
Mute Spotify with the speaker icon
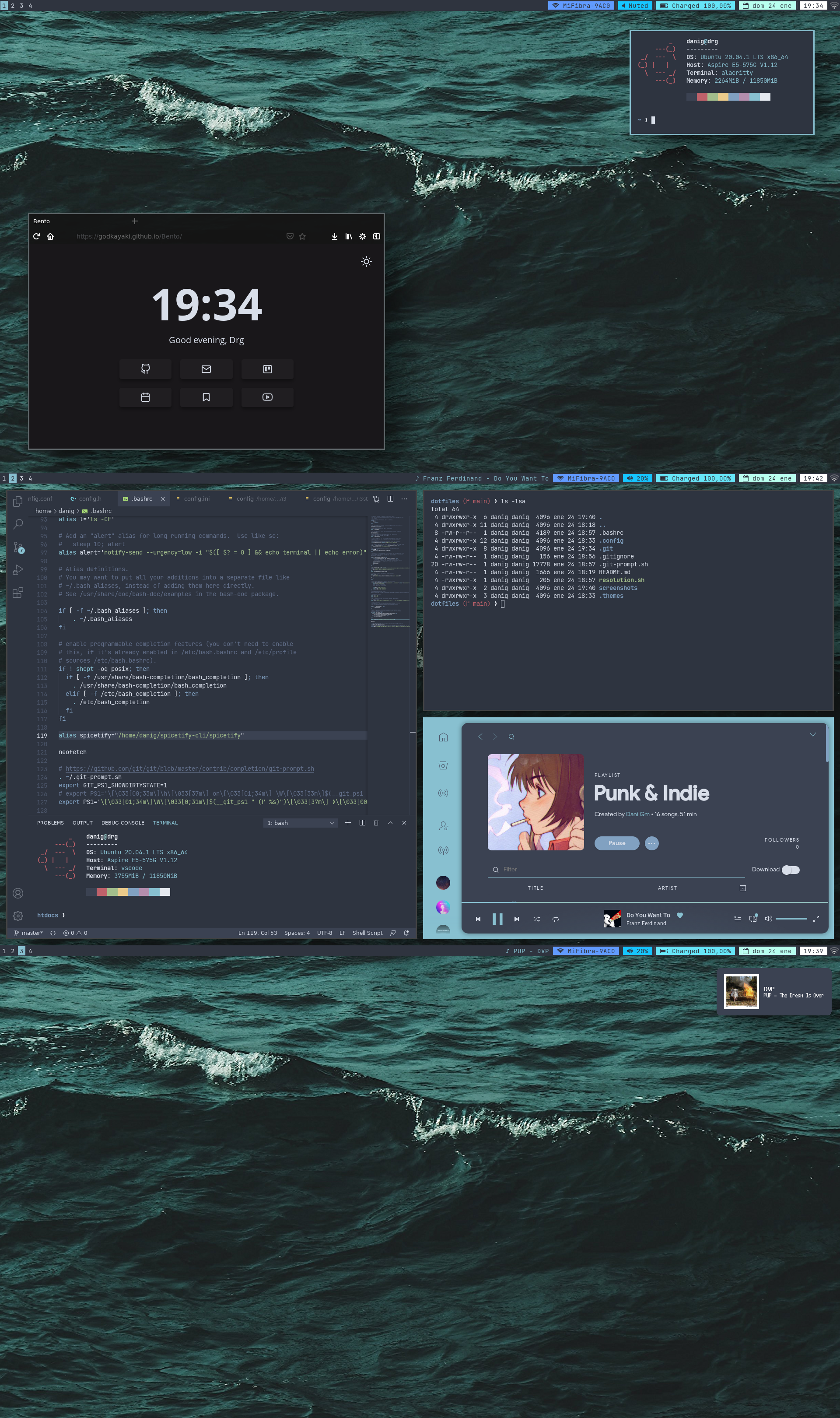click(768, 919)
